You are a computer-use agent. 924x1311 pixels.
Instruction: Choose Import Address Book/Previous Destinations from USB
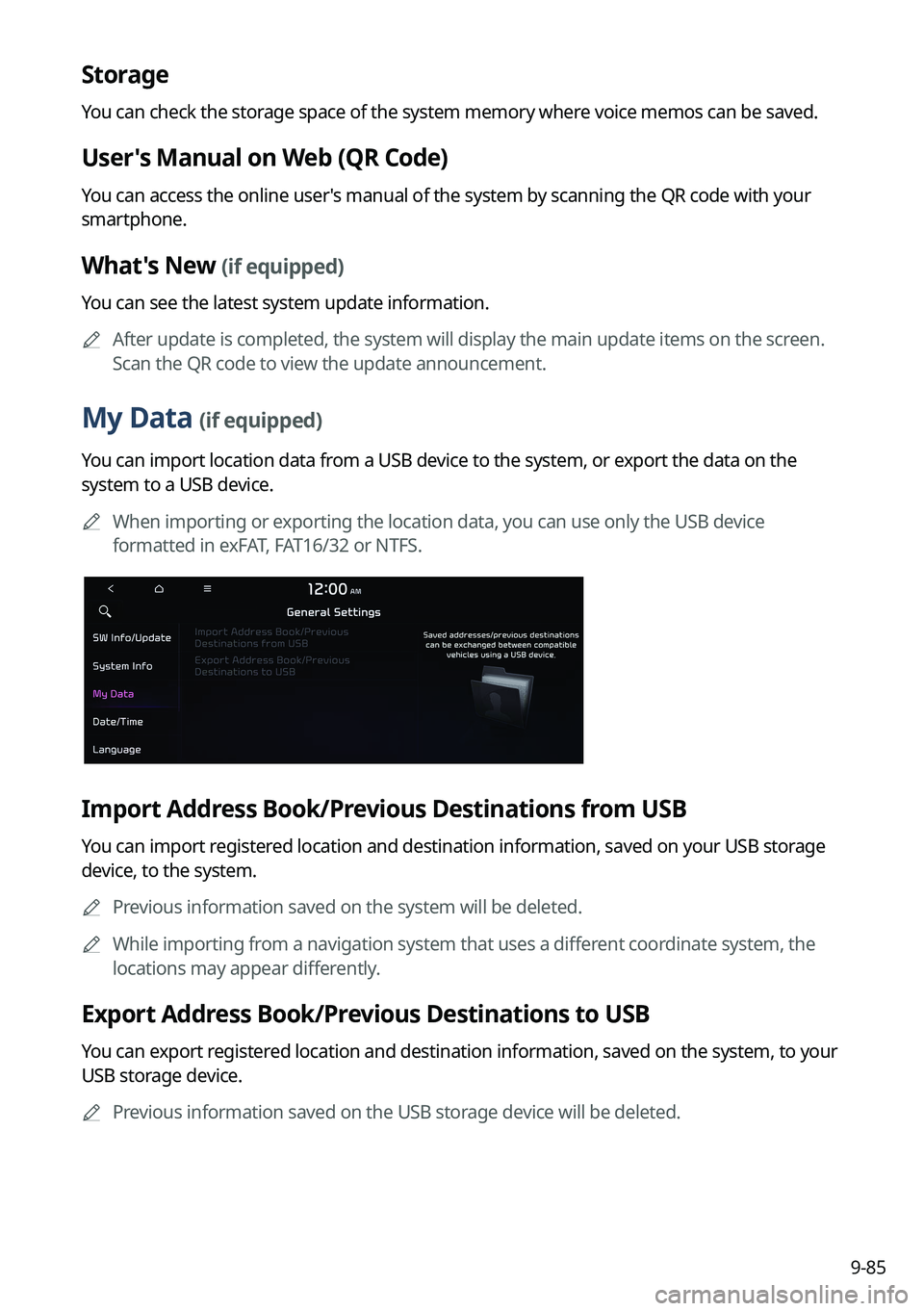coord(271,637)
